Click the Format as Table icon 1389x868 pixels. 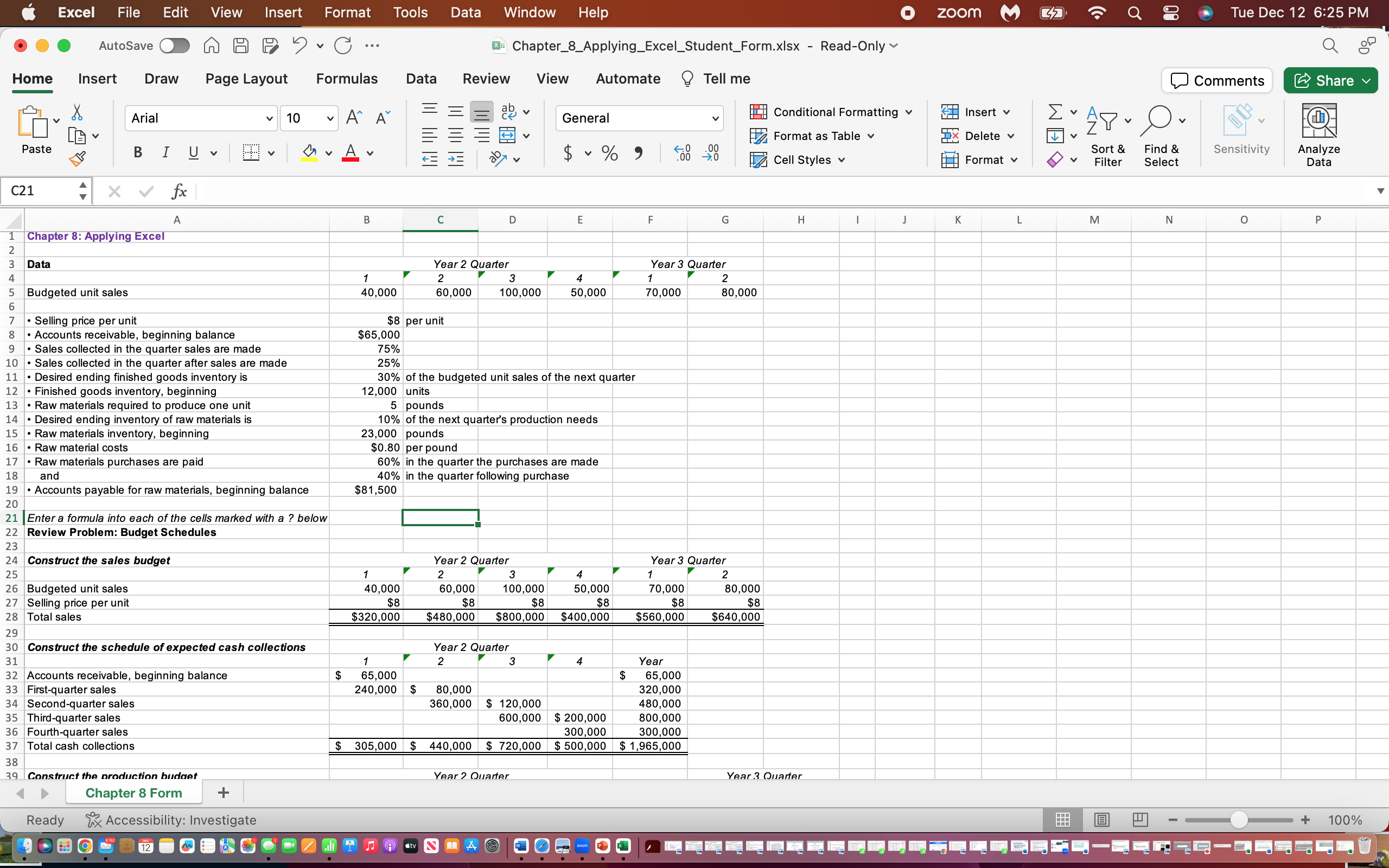click(x=759, y=136)
